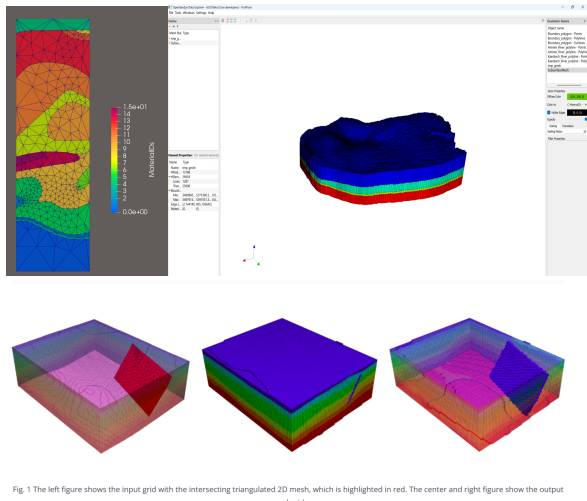Click the green view direction toolbar icon
587x501 pixels.
click(x=231, y=21)
